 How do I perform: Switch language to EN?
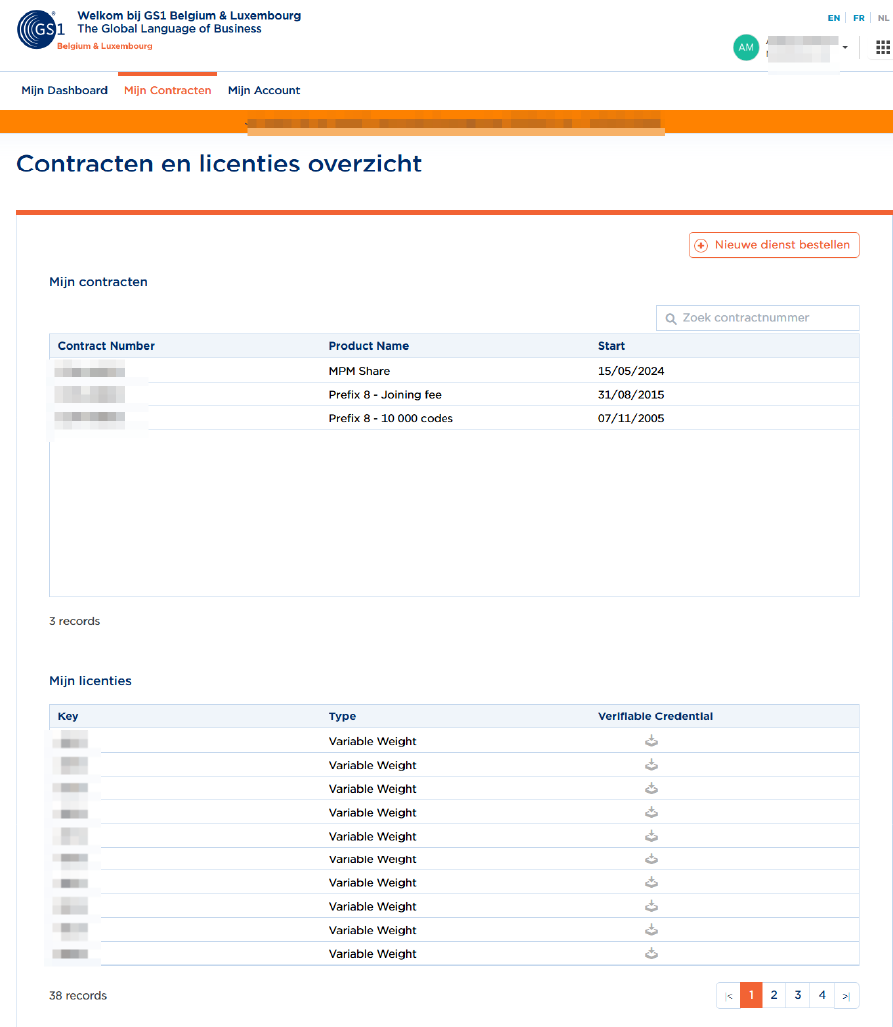[x=833, y=18]
